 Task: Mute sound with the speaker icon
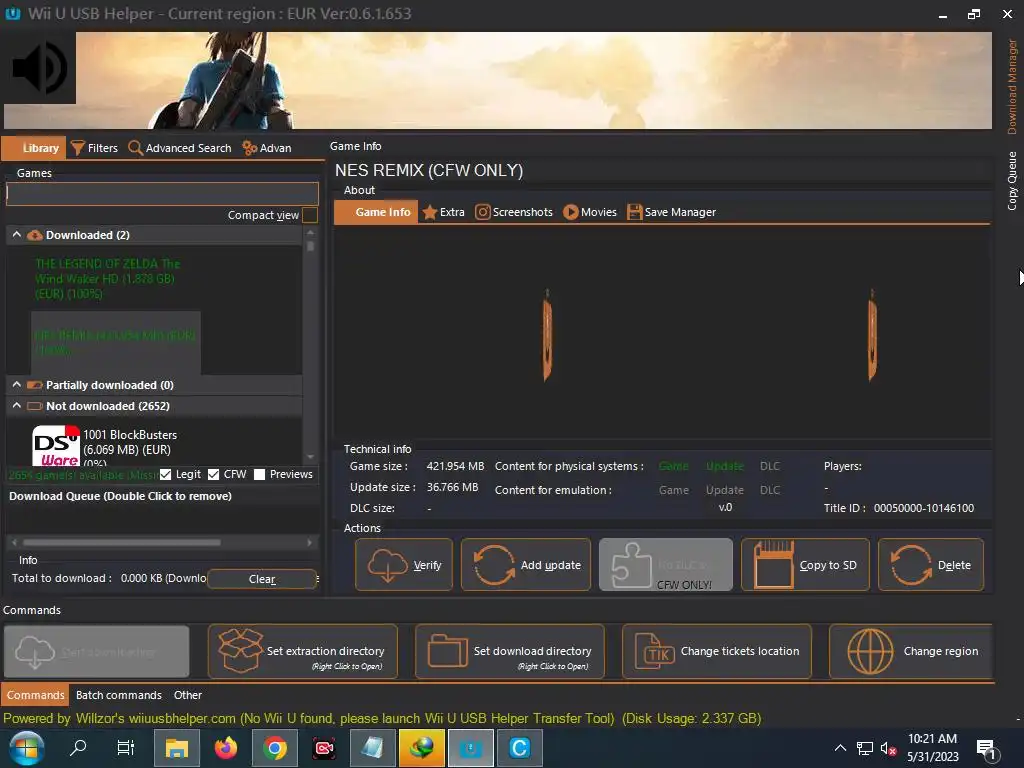pos(40,68)
